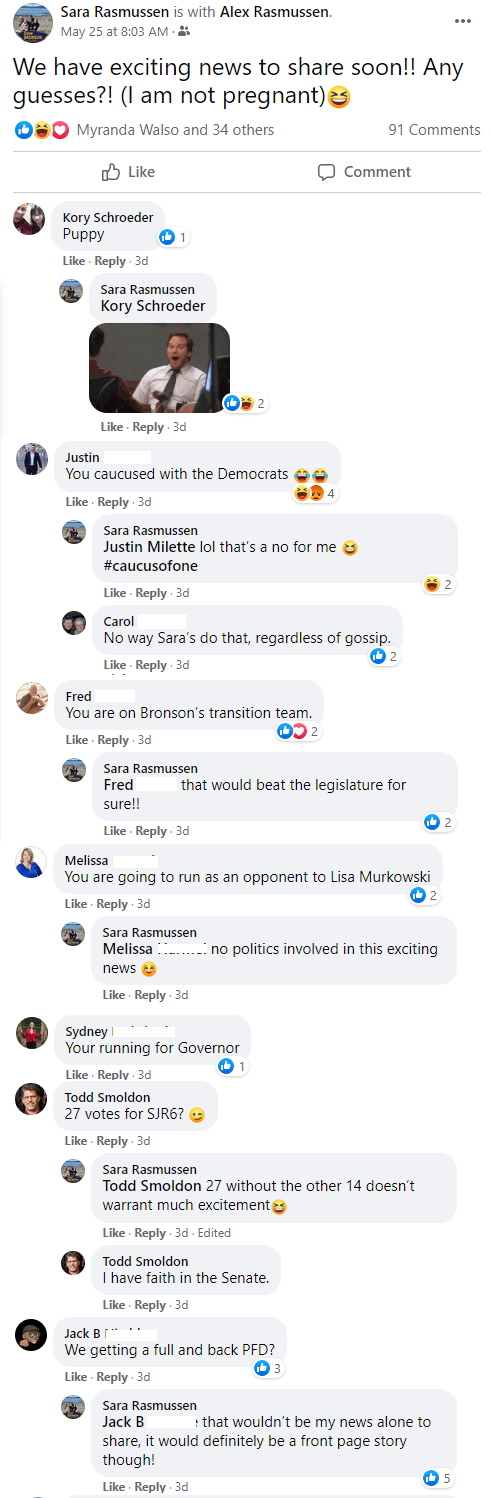This screenshot has width=492, height=1498.
Task: Reply to Kory Schroeder's Puppy comment
Action: 110,261
